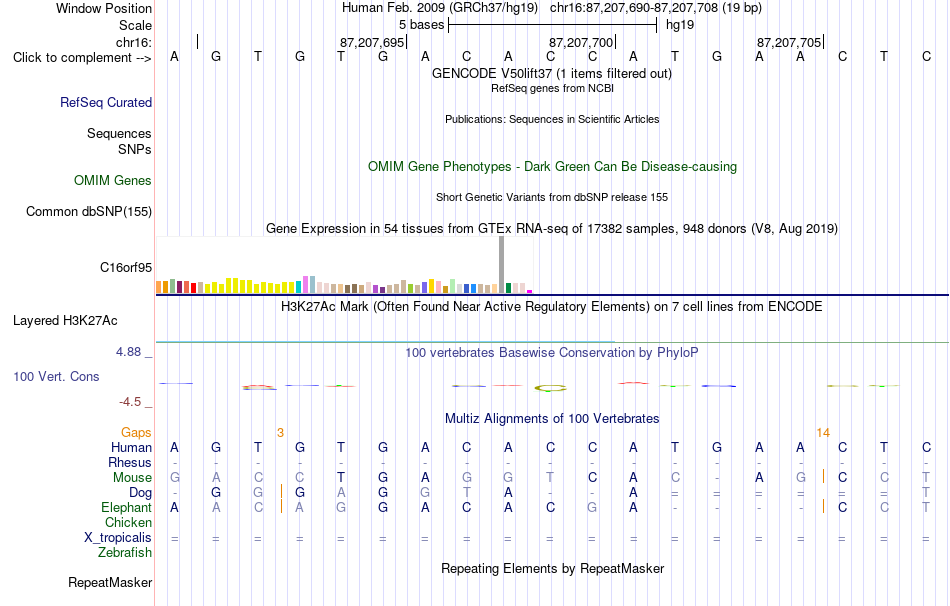This screenshot has width=950, height=606.
Task: Click the X_tropicalis species label
Action: point(118,538)
